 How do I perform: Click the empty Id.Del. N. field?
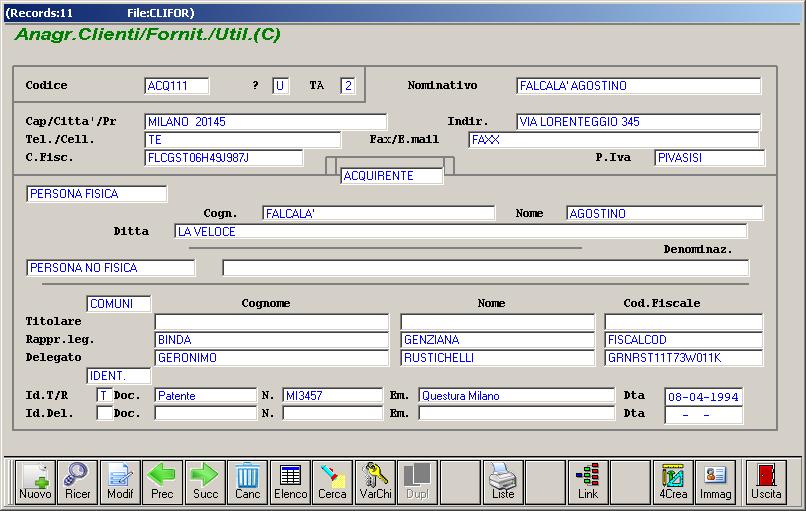point(333,413)
